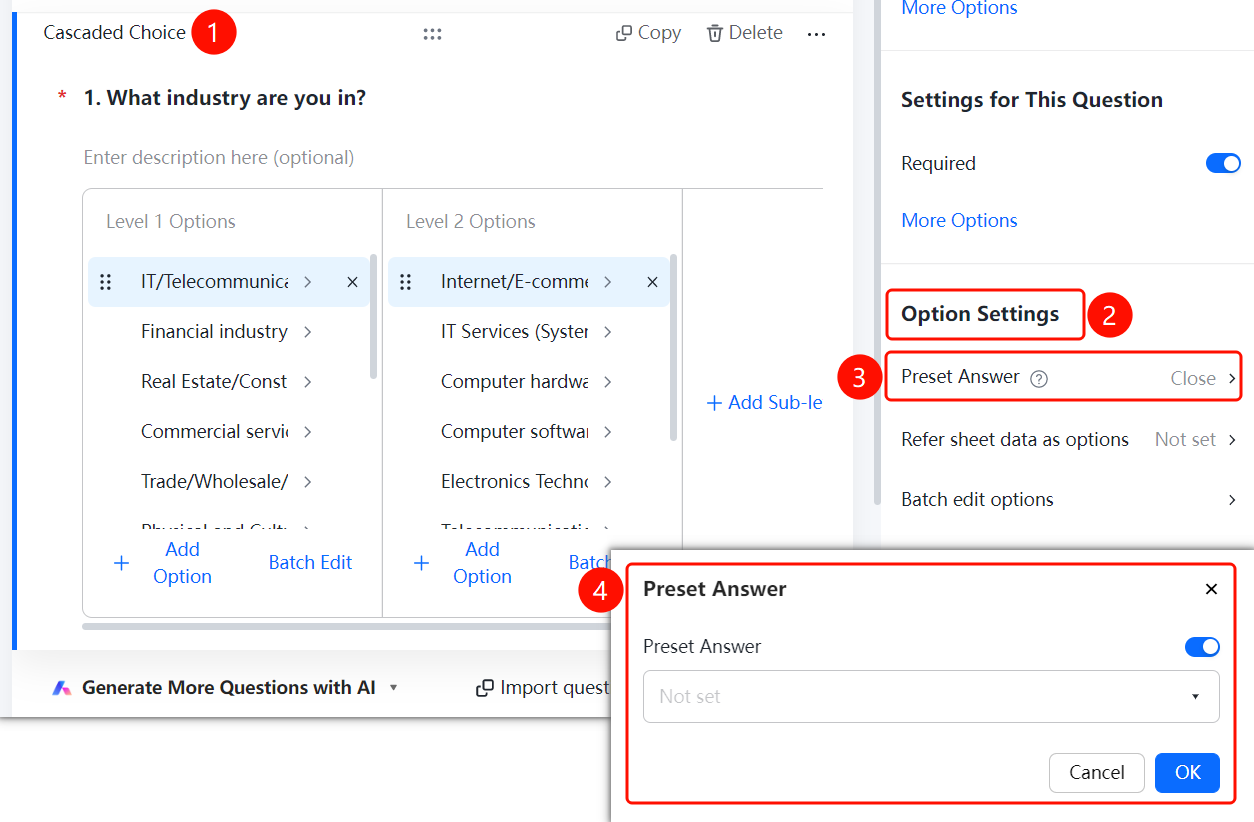Viewport: 1254px width, 822px height.
Task: Expand the Computer hardwa chevron
Action: 607,382
